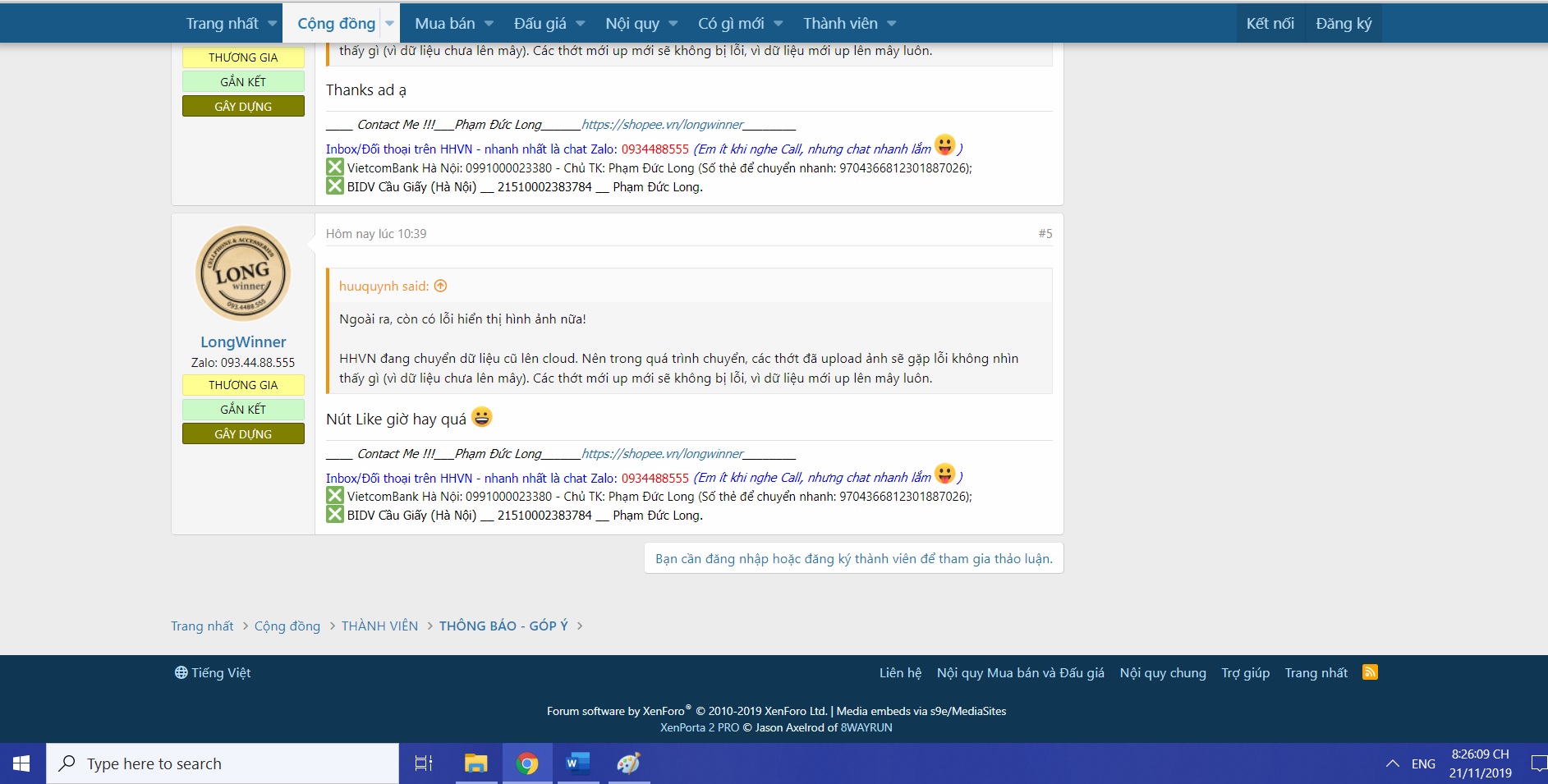The image size is (1548, 784).
Task: Open the Windows Start menu
Action: (22, 763)
